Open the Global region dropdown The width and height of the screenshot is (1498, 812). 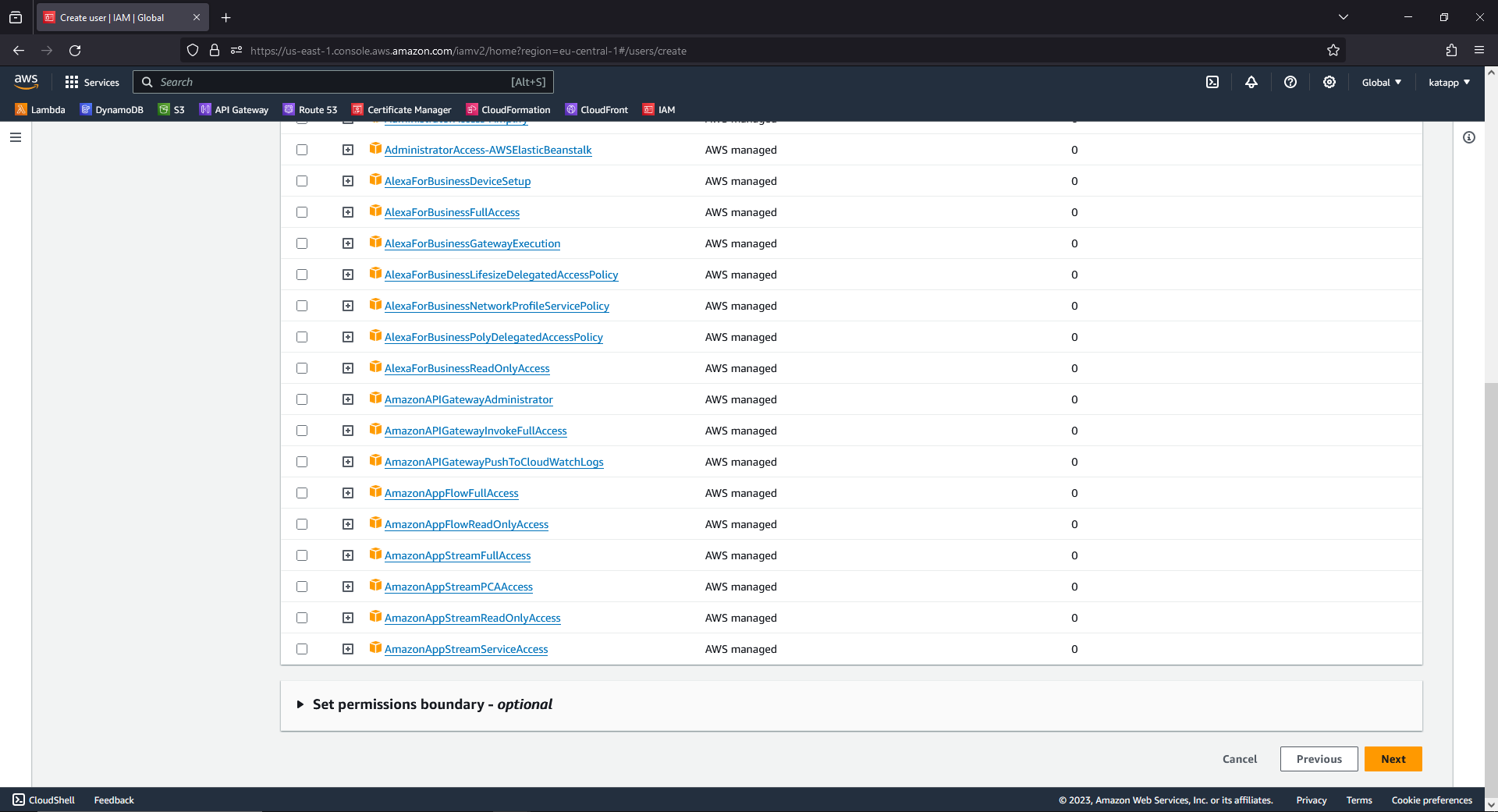1382,82
